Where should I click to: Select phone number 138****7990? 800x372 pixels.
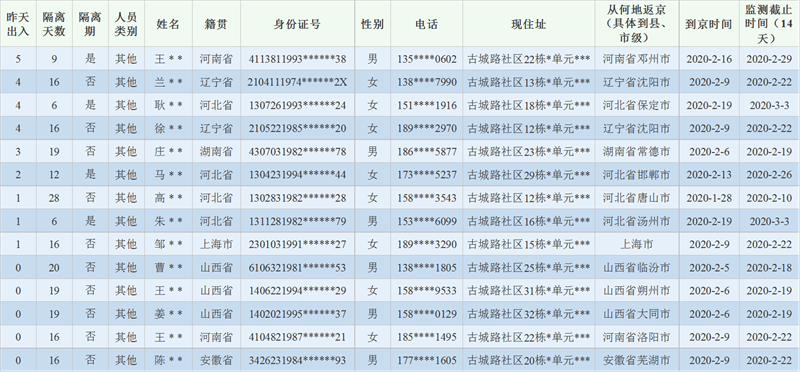pyautogui.click(x=427, y=82)
